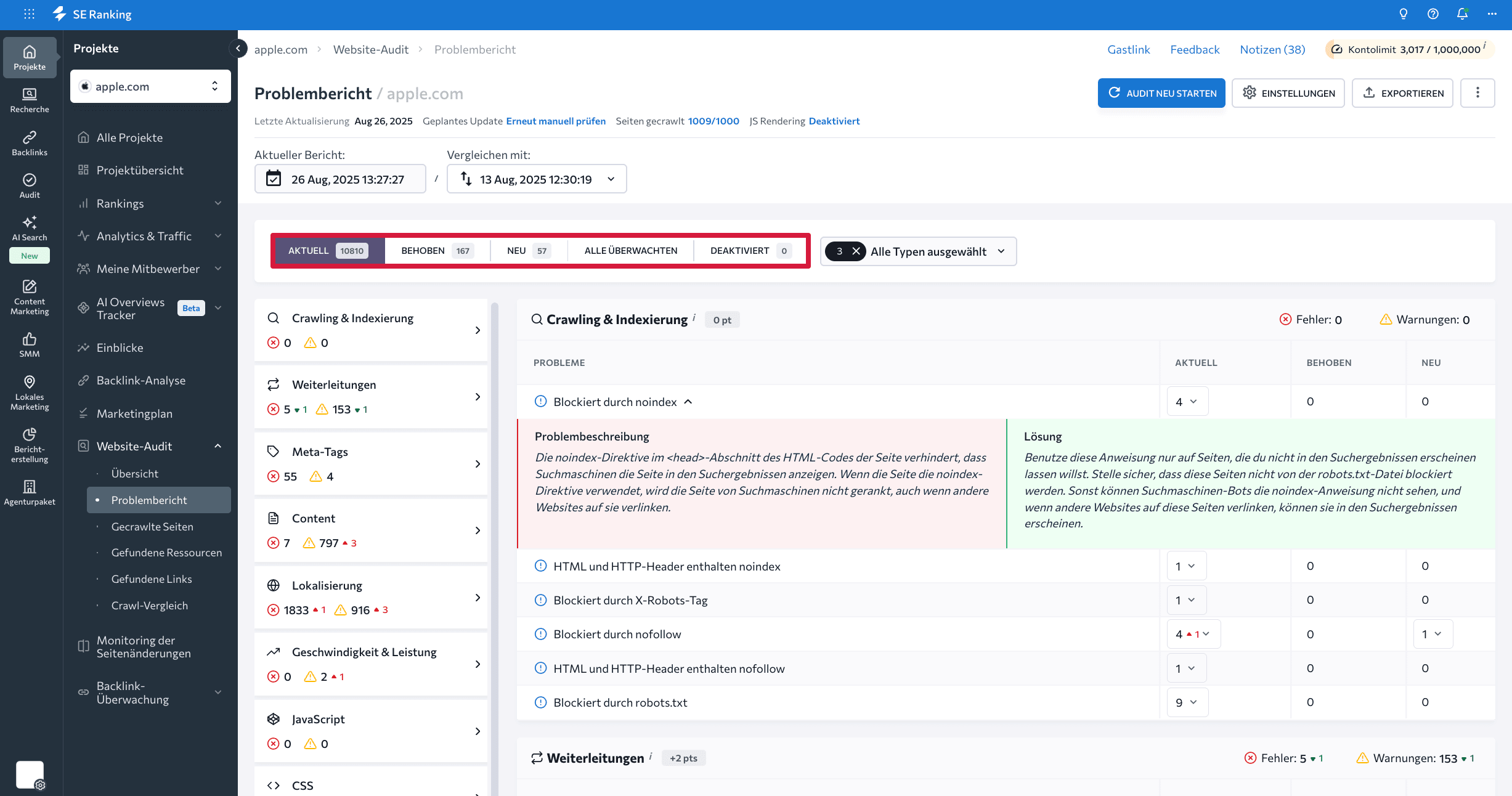1512x796 pixels.
Task: Open the page three-dots more options button
Action: [1477, 93]
